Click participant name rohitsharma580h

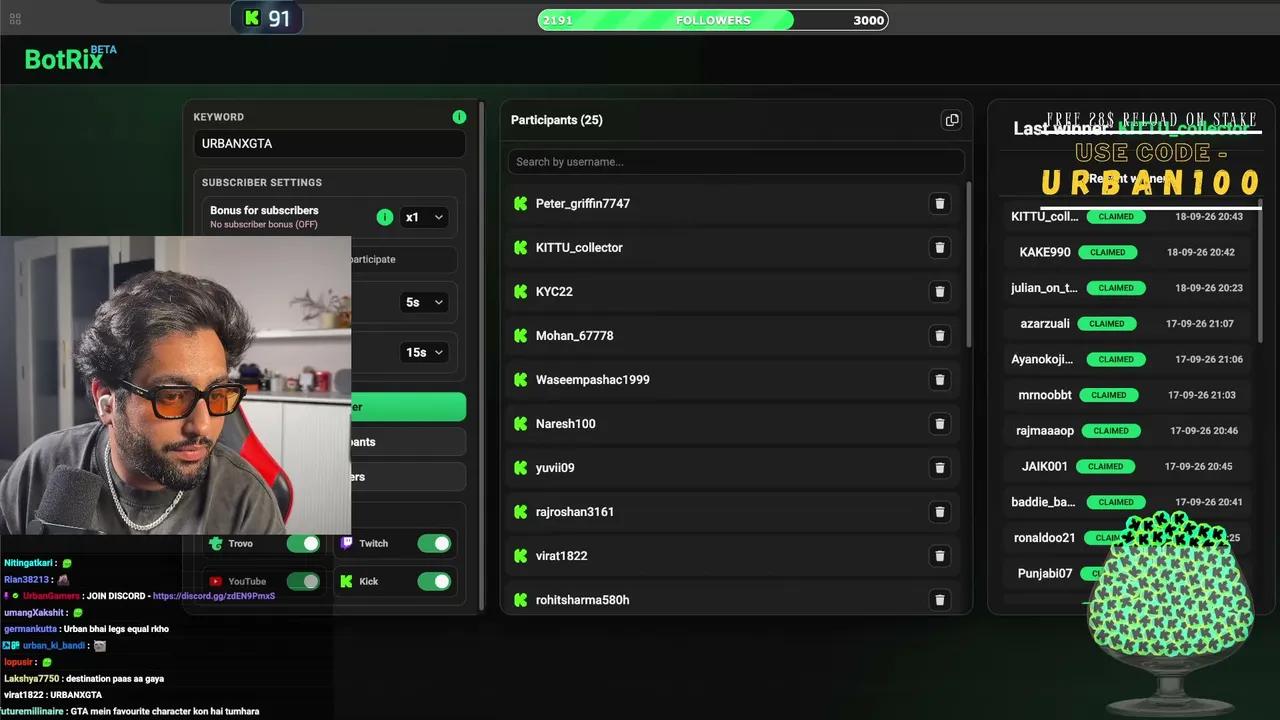click(583, 600)
